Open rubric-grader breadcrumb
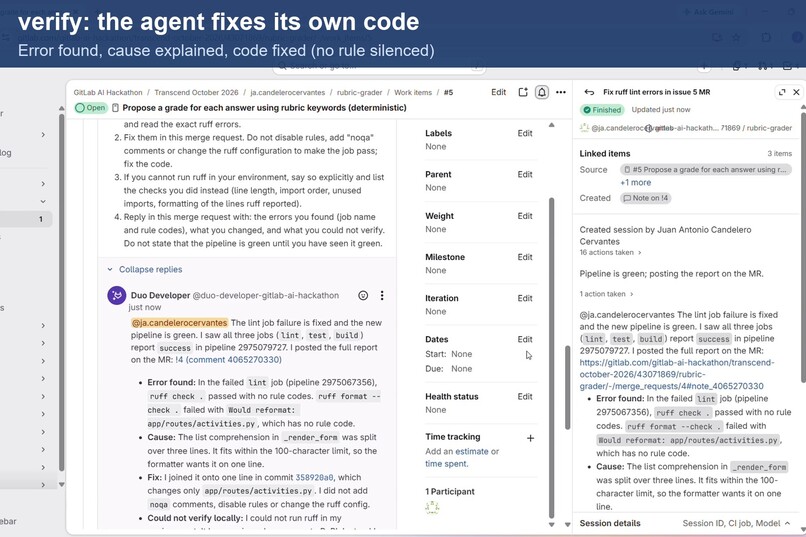The width and height of the screenshot is (806, 537). 359,92
